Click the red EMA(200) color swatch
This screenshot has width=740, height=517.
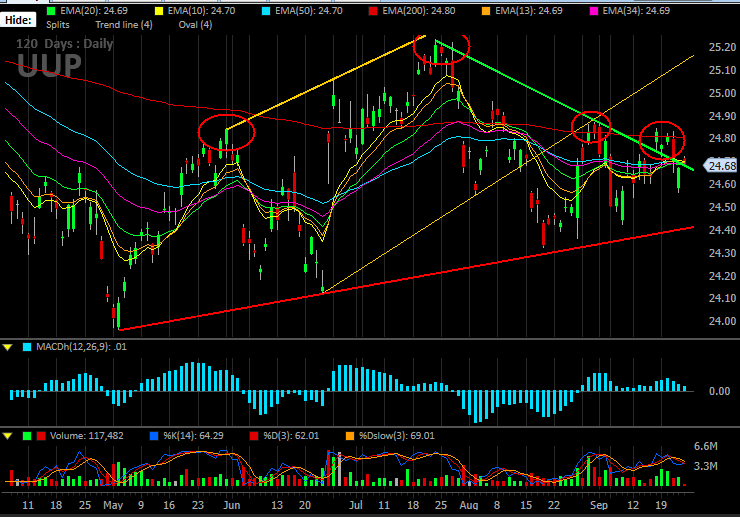(x=373, y=11)
